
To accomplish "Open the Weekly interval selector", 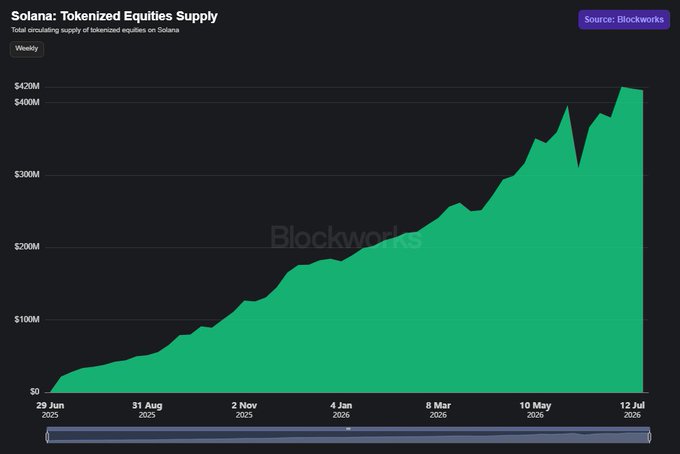I will (x=26, y=49).
